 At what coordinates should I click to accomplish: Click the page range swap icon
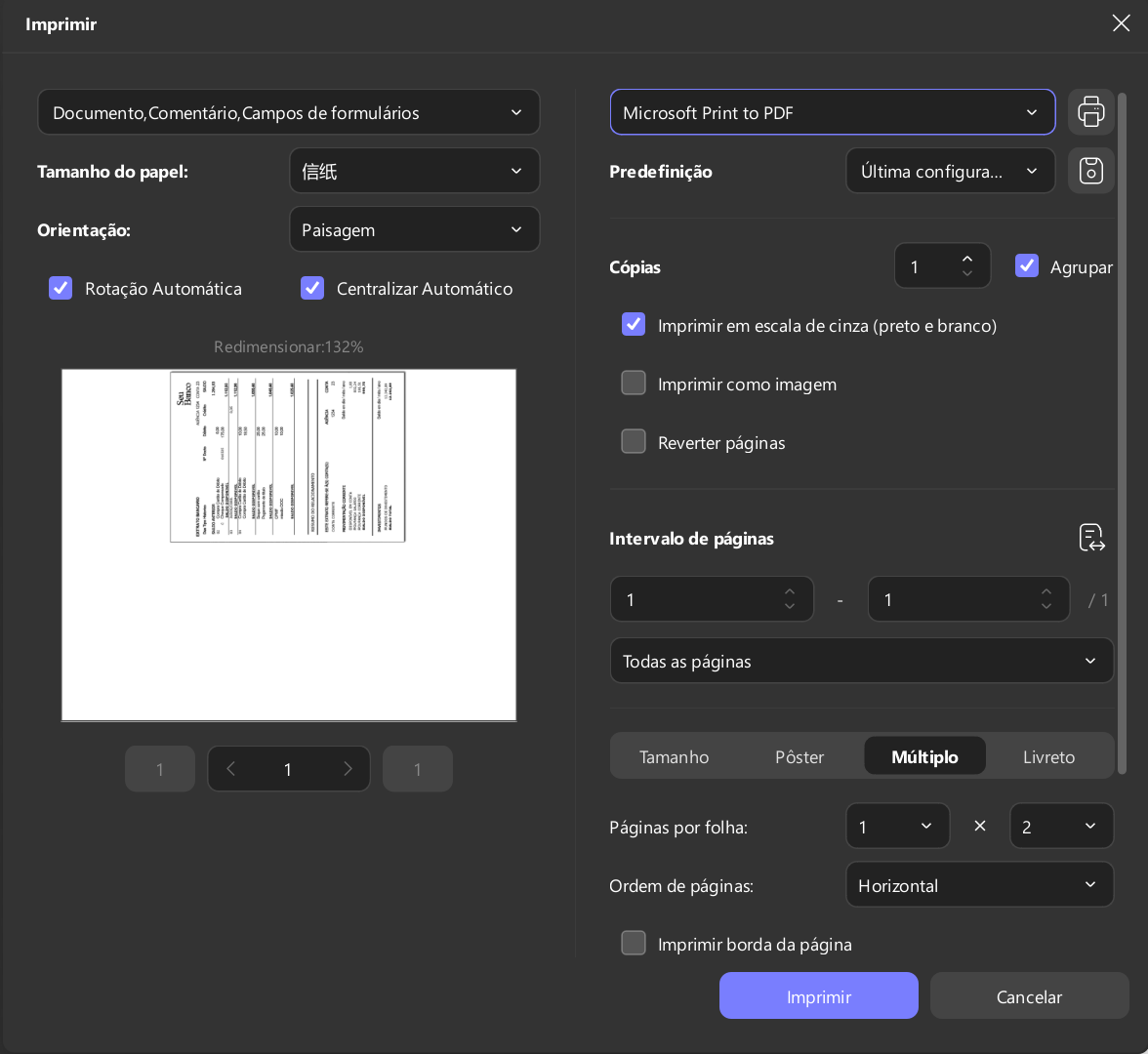(x=1091, y=538)
